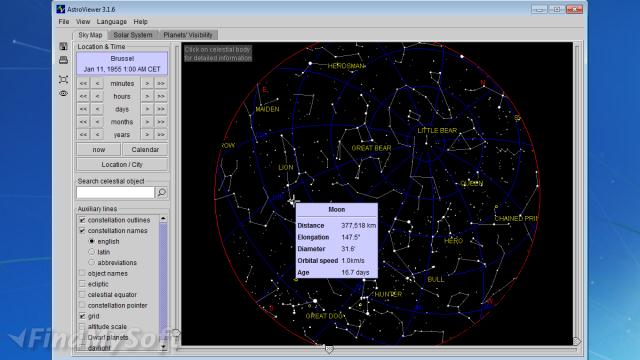Click the now button
The image size is (640, 360).
(98, 150)
